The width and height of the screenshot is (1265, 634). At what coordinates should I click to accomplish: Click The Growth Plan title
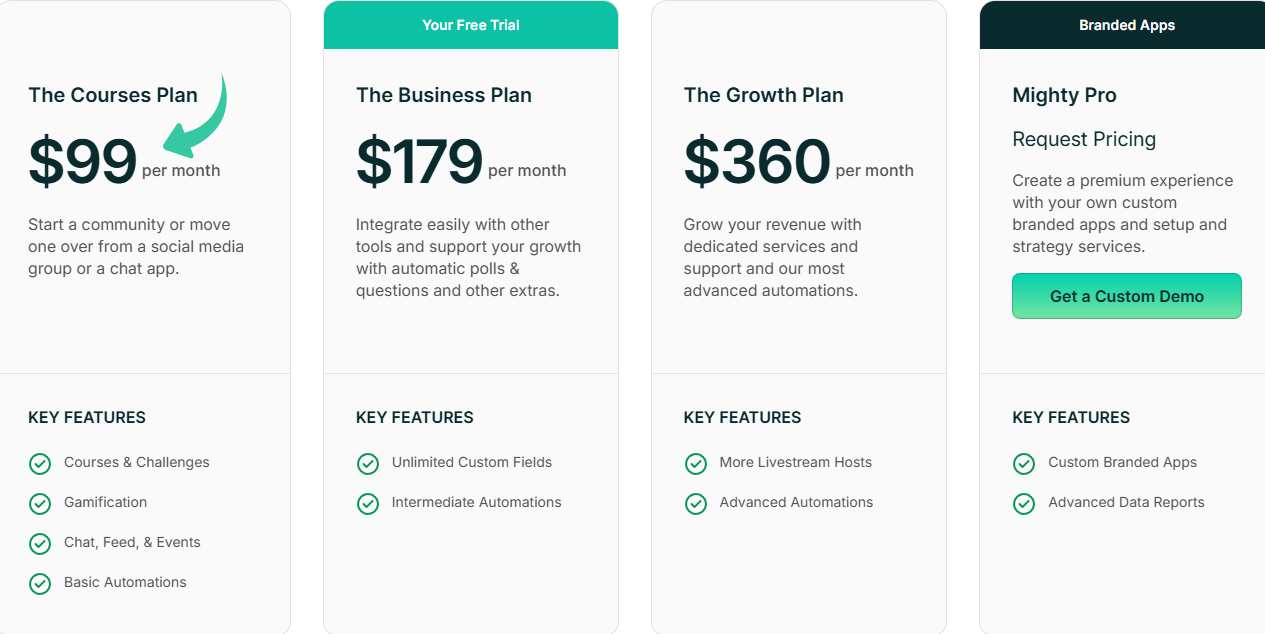764,95
